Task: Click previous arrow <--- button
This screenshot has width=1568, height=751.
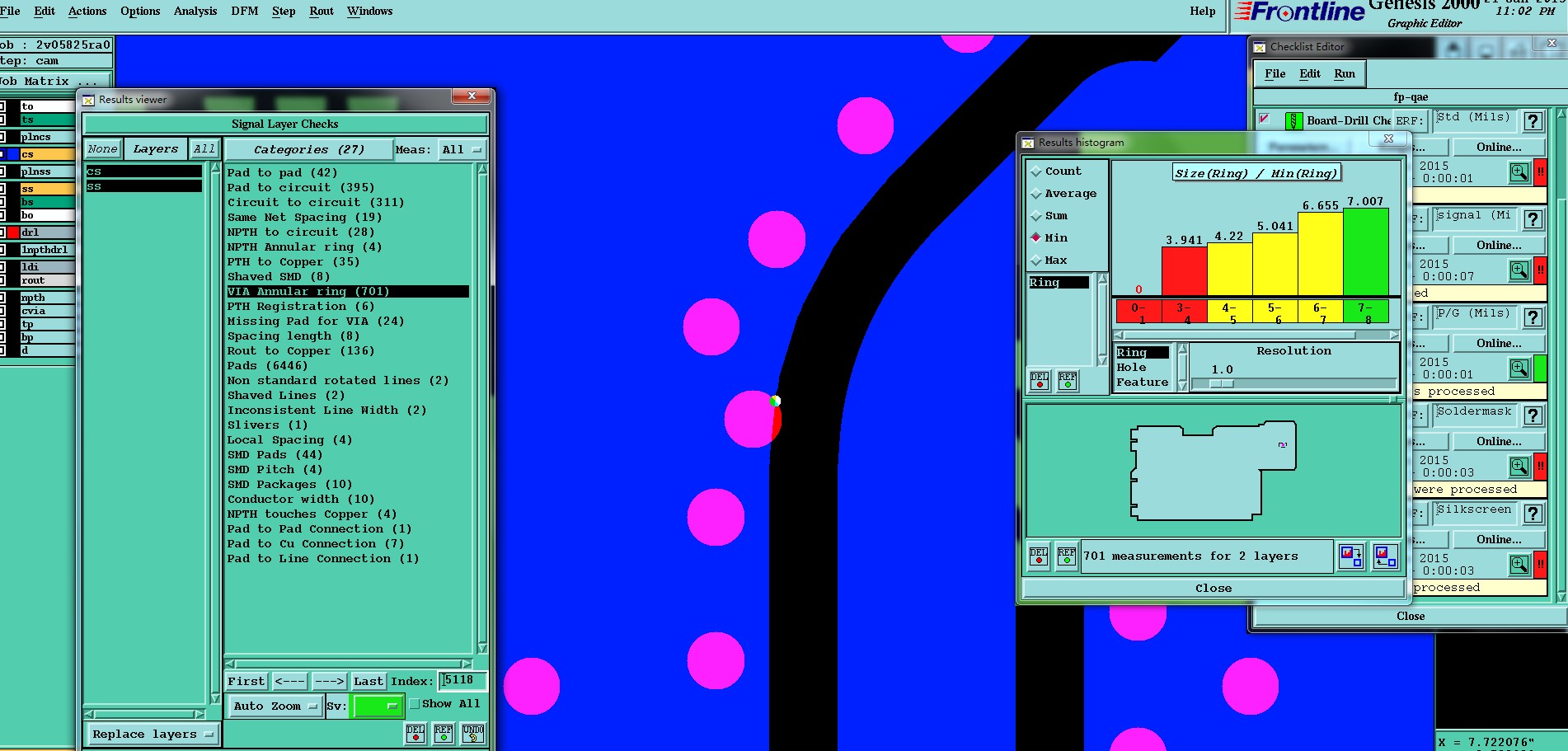Action: (x=290, y=681)
